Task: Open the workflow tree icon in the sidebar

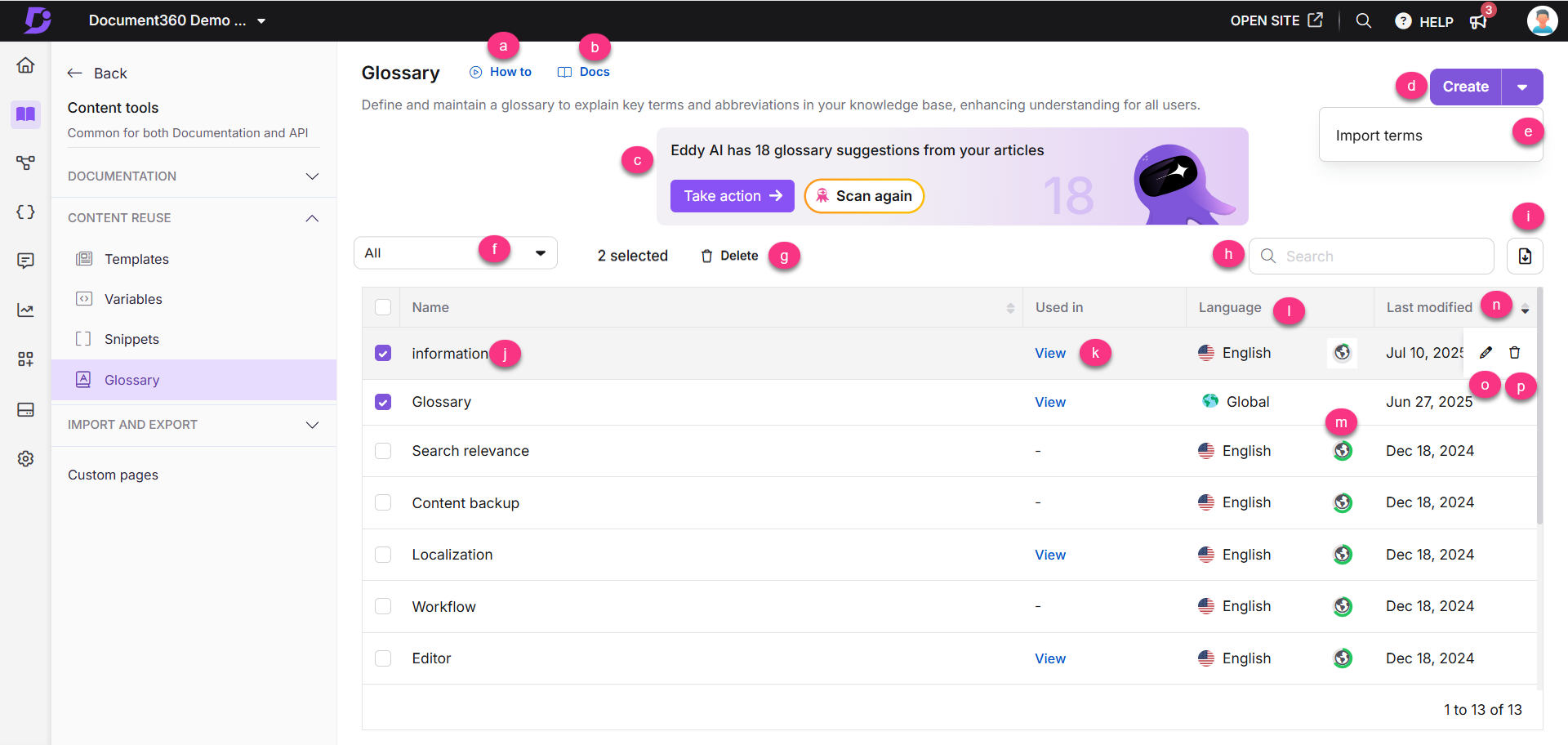Action: click(25, 163)
